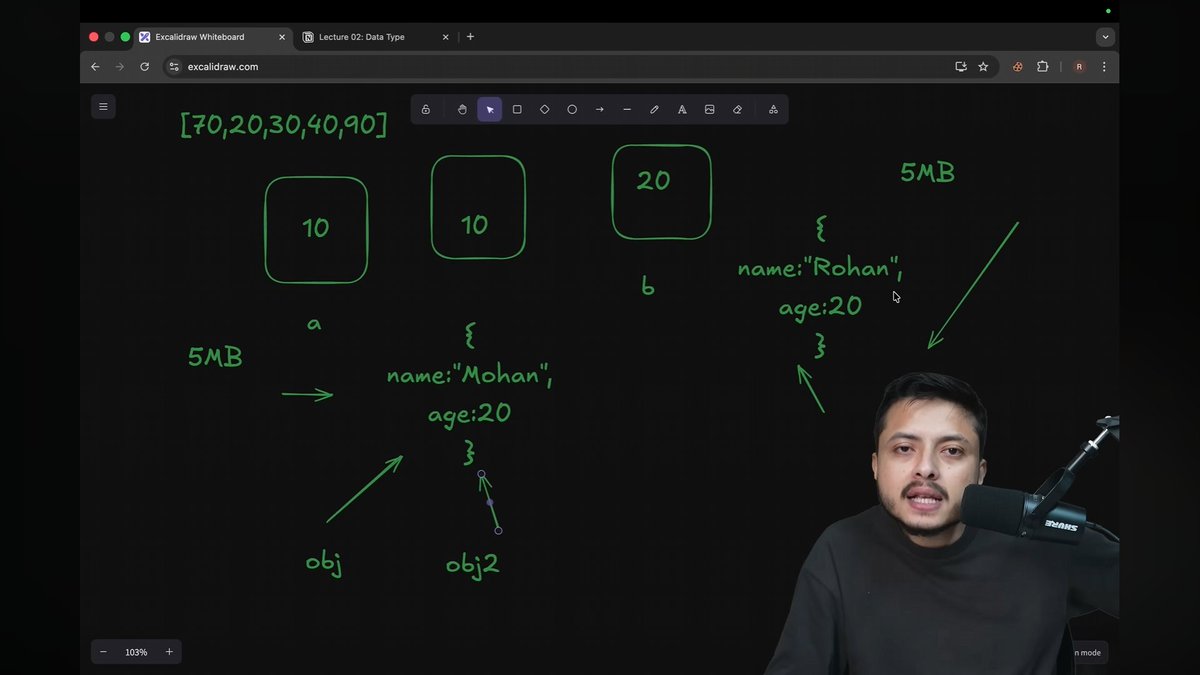Screen dimensions: 1200x675
Task: Select the name:"Rohan" text
Action: (x=820, y=268)
